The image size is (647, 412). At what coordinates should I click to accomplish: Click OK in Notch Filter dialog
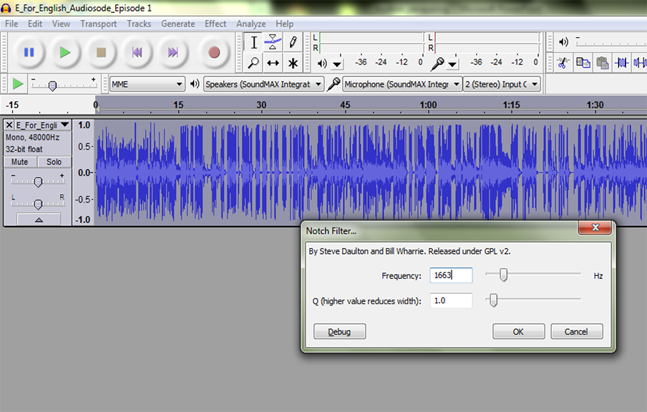pyautogui.click(x=518, y=331)
